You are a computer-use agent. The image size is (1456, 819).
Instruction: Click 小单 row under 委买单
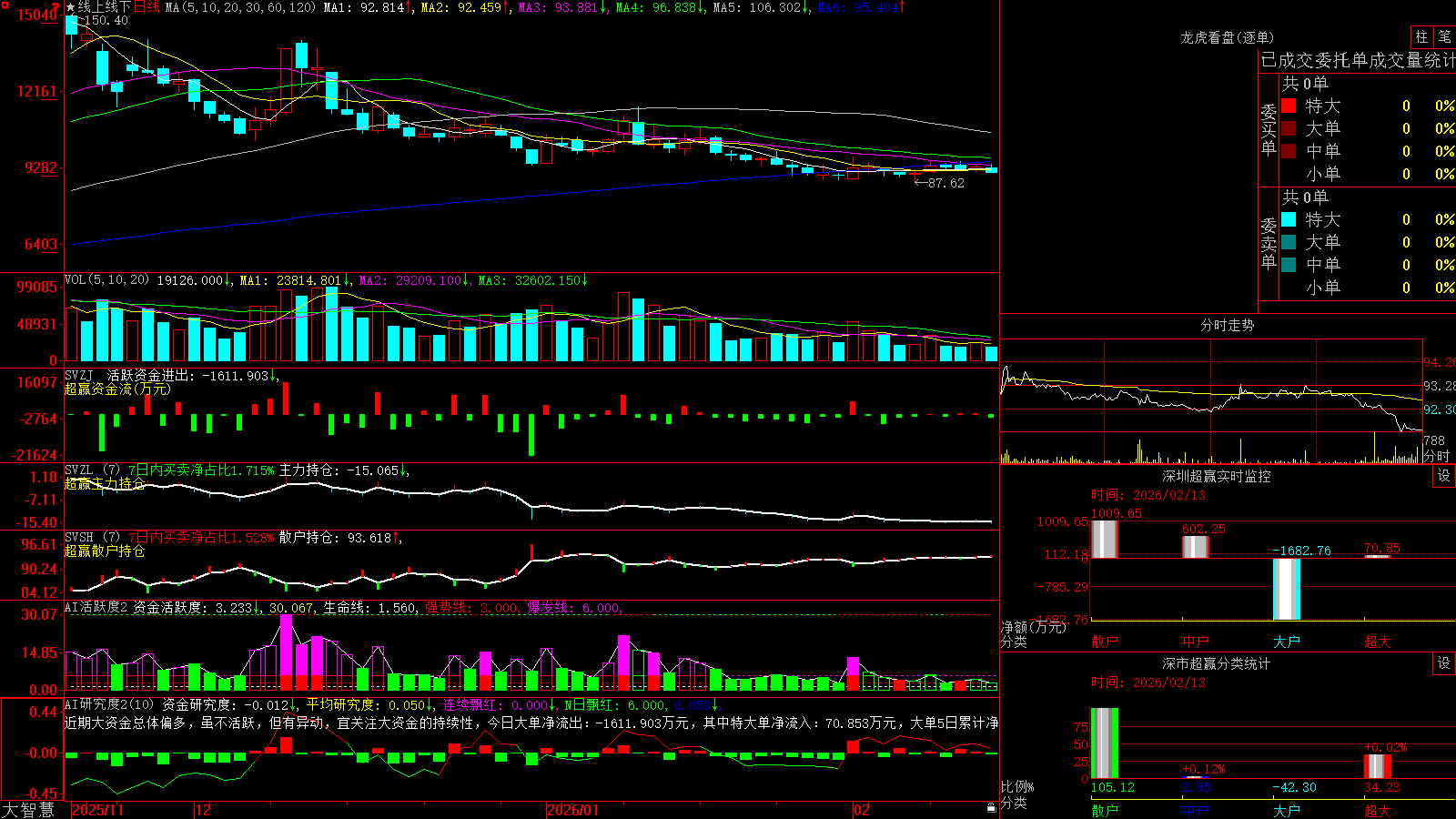(1368, 174)
